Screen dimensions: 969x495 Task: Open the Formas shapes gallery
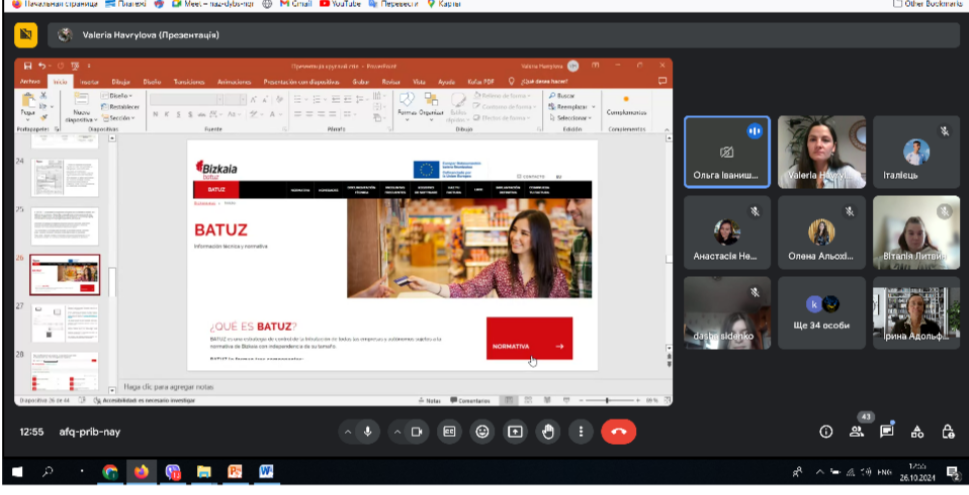(407, 106)
